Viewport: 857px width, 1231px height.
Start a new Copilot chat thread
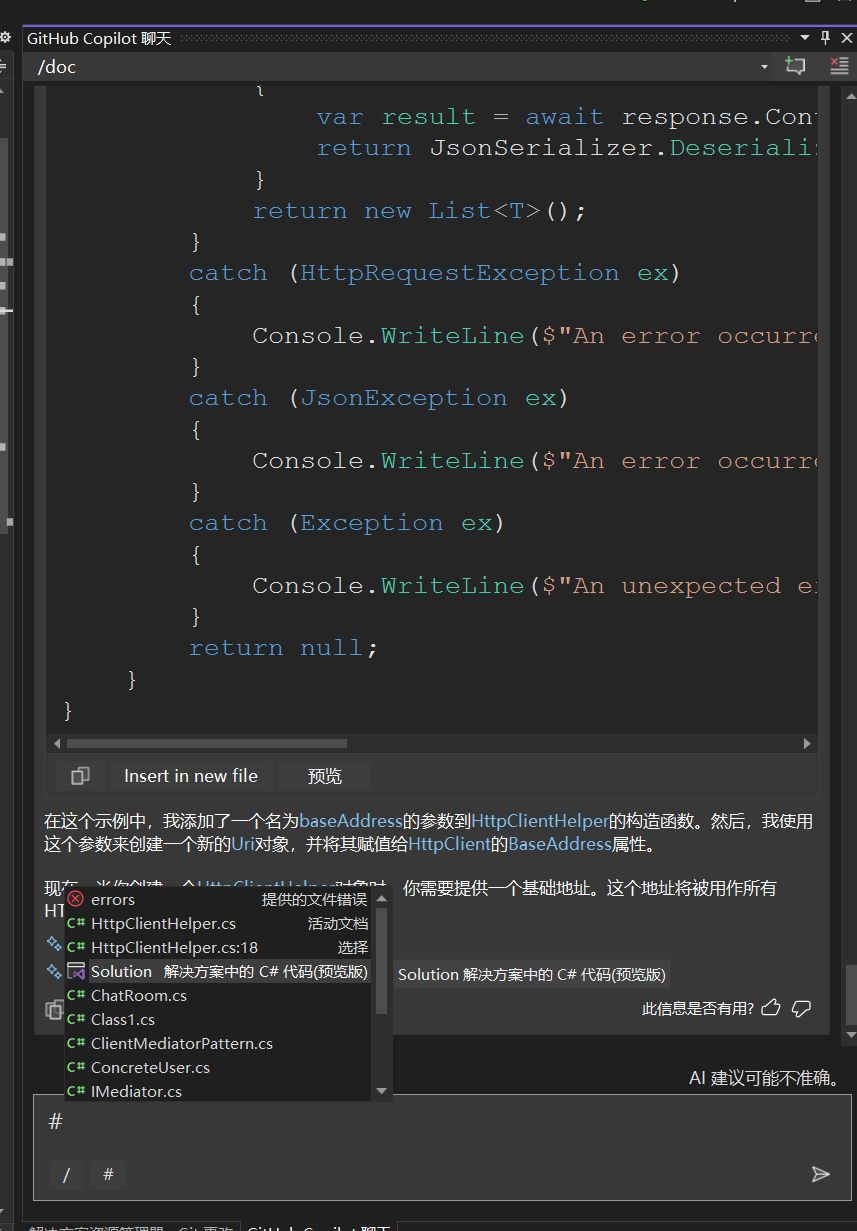(795, 66)
